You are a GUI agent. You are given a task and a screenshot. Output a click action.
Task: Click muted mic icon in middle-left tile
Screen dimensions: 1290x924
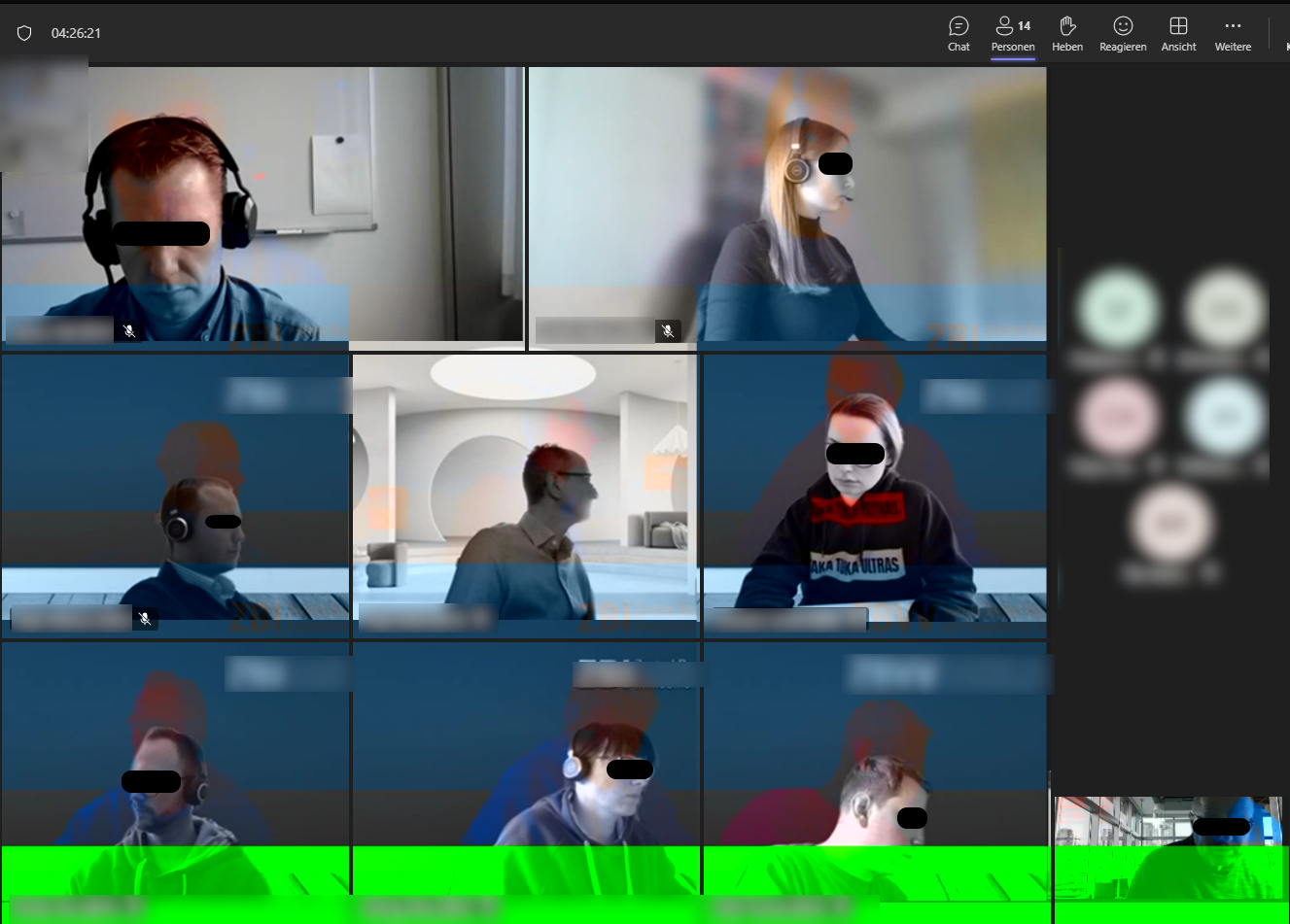click(145, 619)
